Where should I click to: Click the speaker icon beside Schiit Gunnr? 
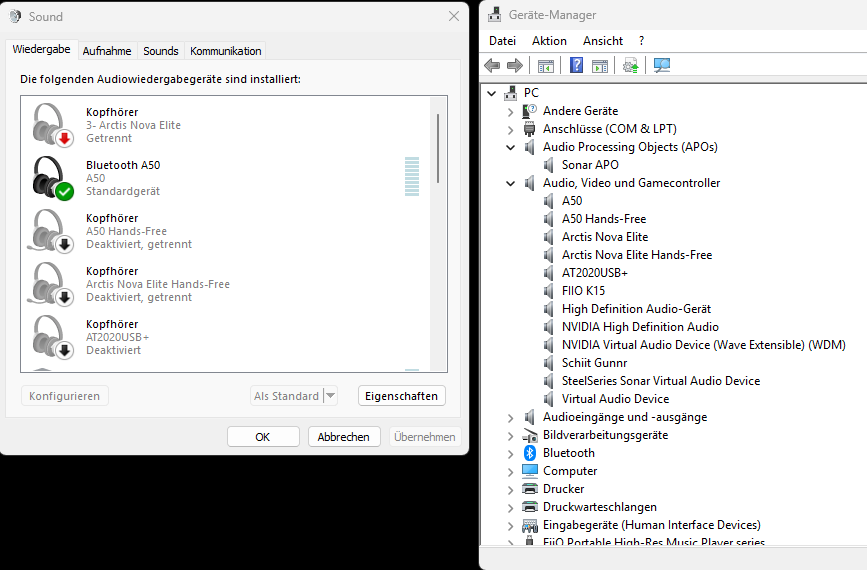tap(549, 363)
